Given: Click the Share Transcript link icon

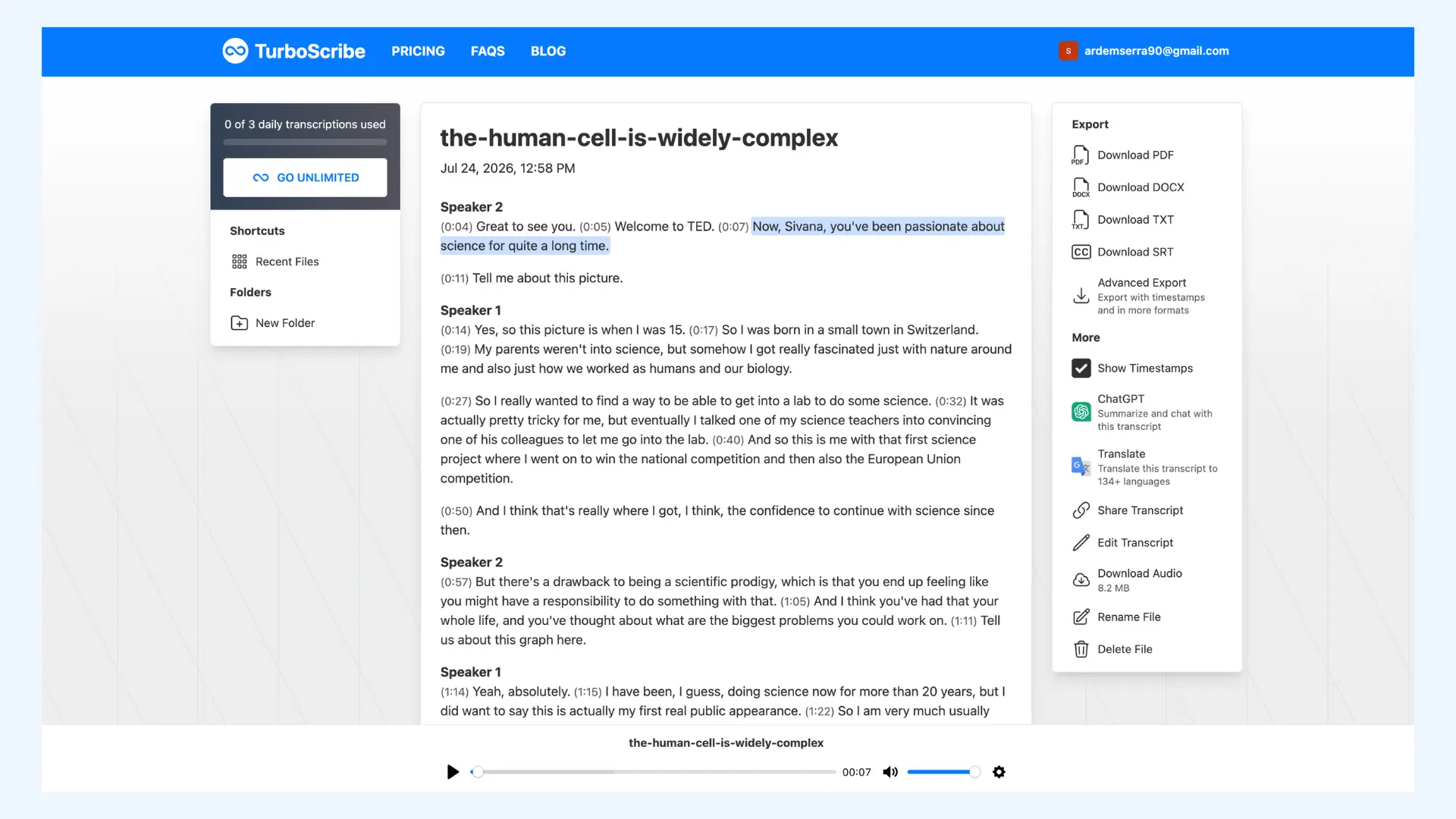Looking at the screenshot, I should (1081, 510).
